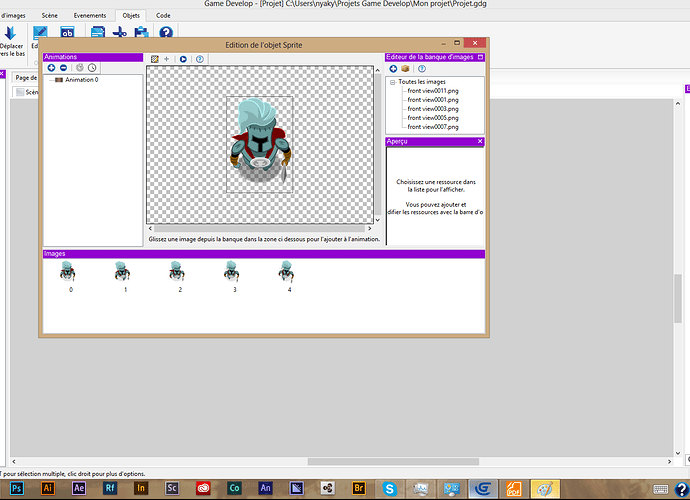Image resolution: width=690 pixels, height=500 pixels.
Task: Select front view0011.png in image bank
Action: click(x=433, y=91)
